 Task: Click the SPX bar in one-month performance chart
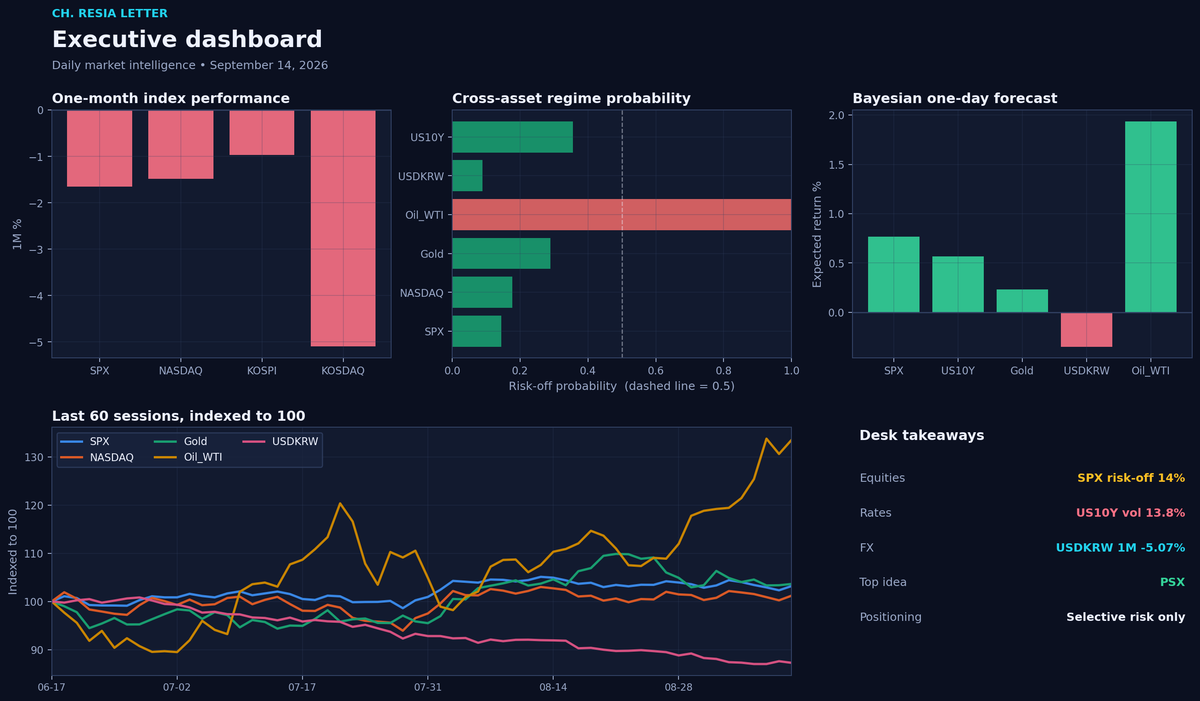click(x=99, y=149)
